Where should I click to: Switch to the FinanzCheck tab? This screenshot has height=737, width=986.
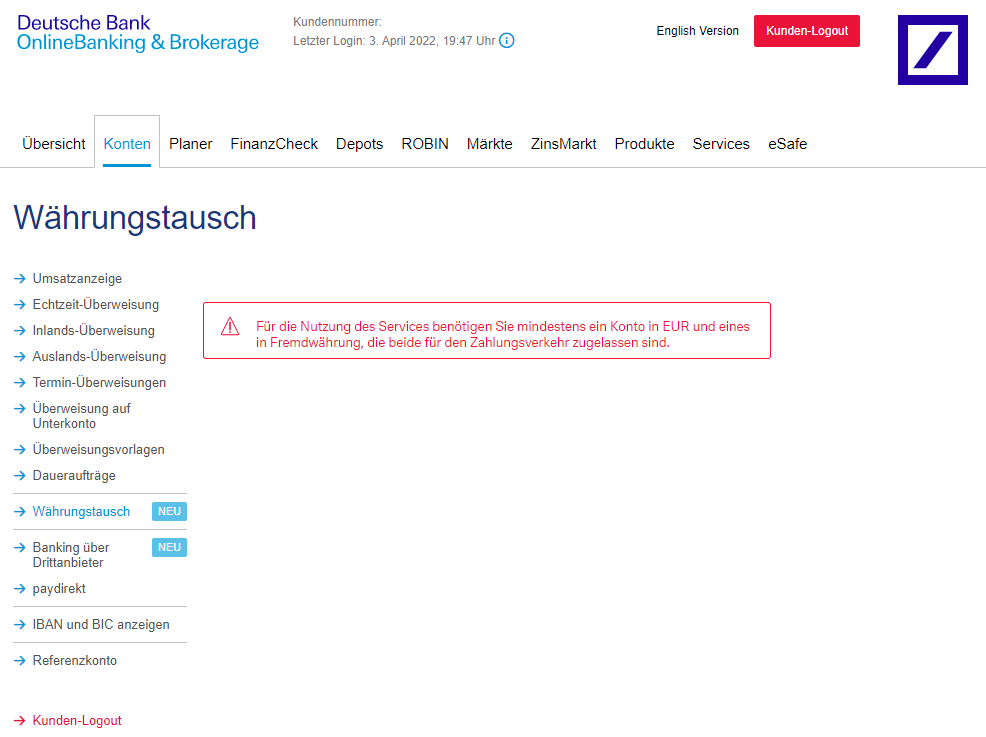(274, 144)
